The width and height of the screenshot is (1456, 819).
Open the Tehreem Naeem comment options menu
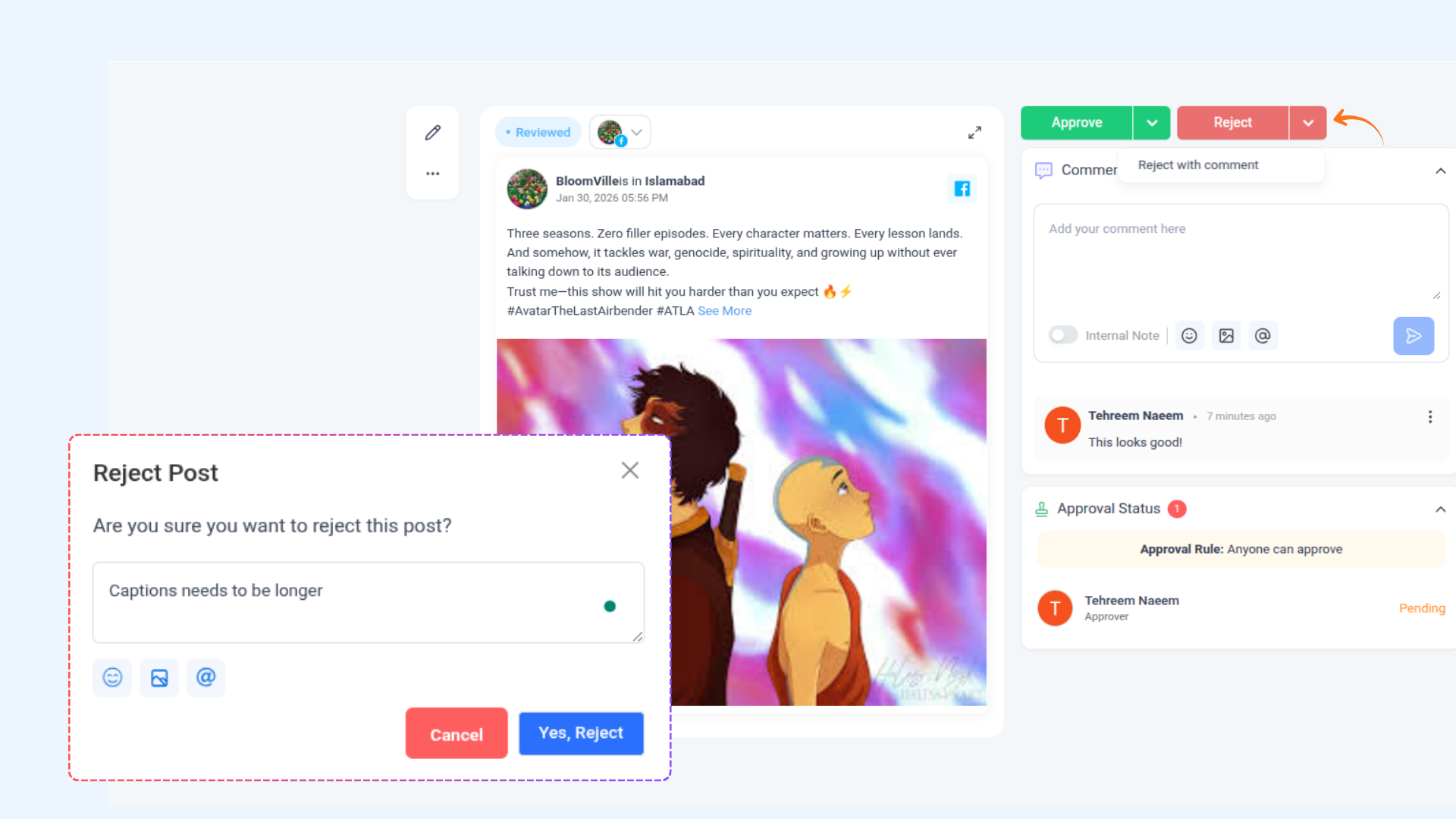1430,417
